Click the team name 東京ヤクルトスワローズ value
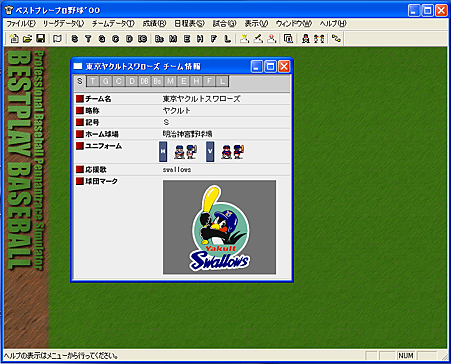The image size is (451, 364). coord(201,99)
